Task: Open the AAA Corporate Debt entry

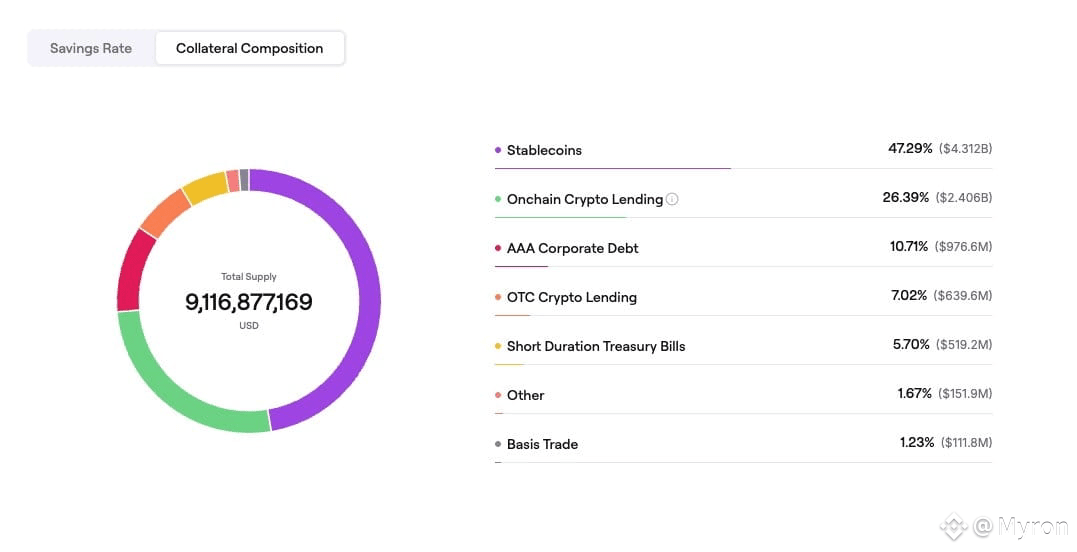Action: point(572,248)
